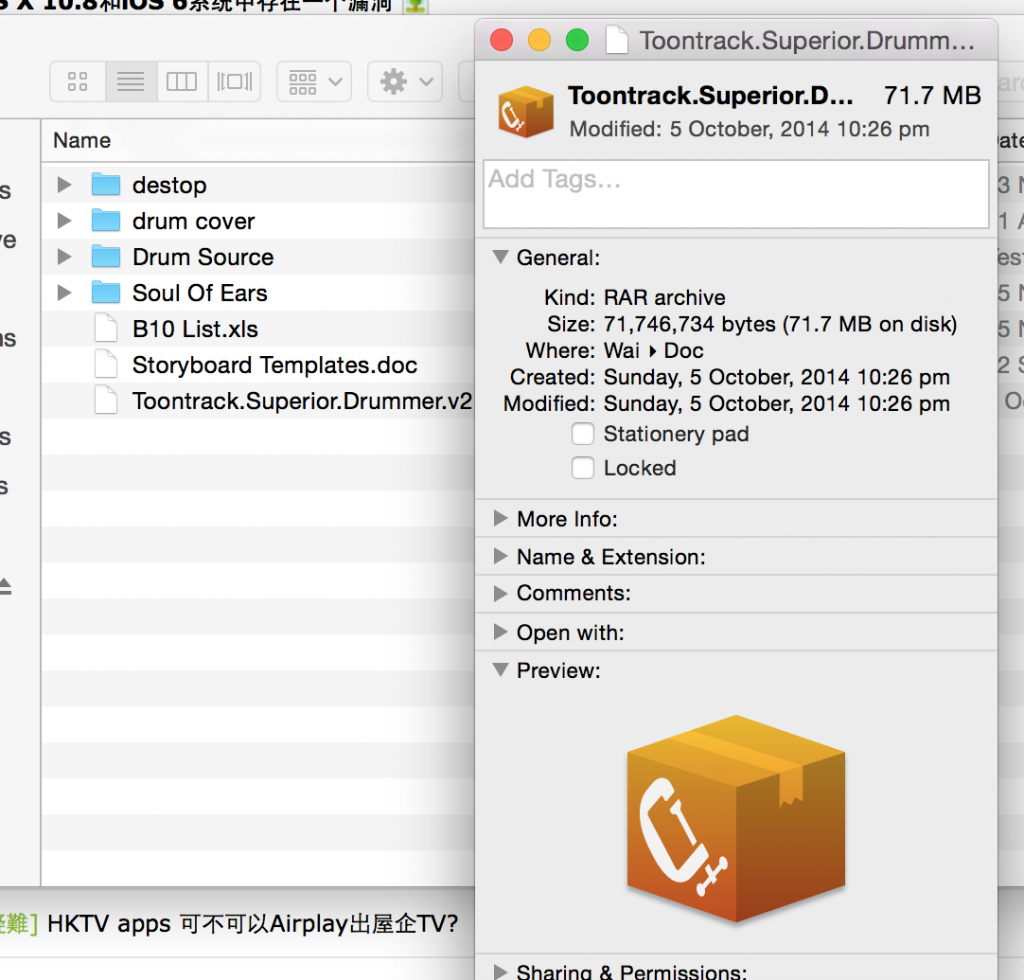Minimize the Info window
Image resolution: width=1024 pixels, height=980 pixels.
point(539,40)
